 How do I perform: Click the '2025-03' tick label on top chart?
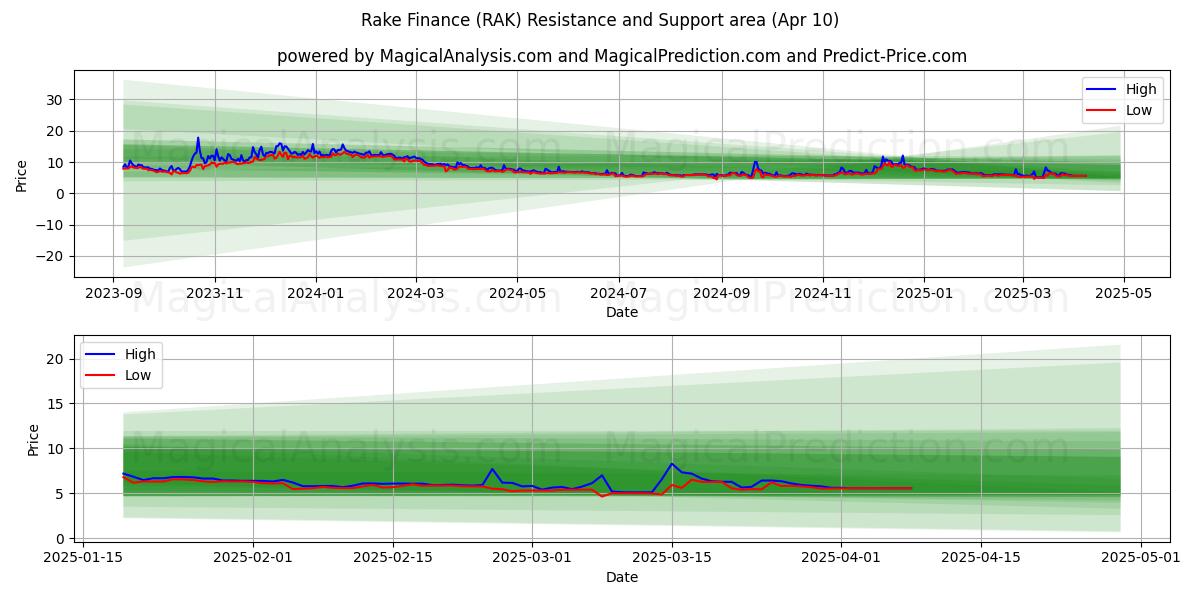pos(1022,294)
